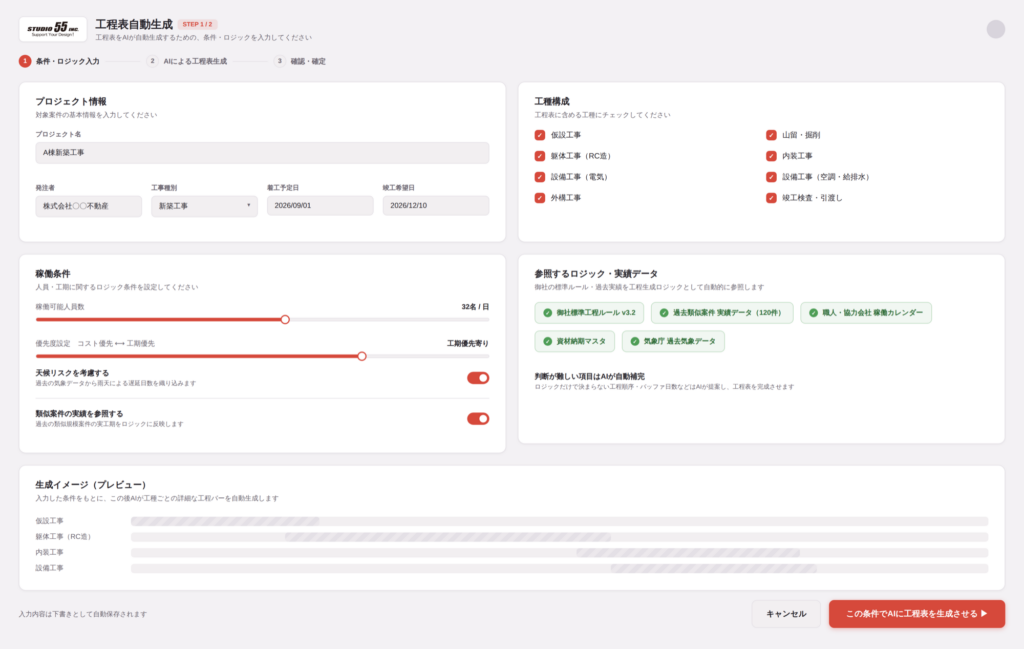
Task: Click the check icon on 職人・協力会社 稼働カレンダー chip
Action: point(813,313)
